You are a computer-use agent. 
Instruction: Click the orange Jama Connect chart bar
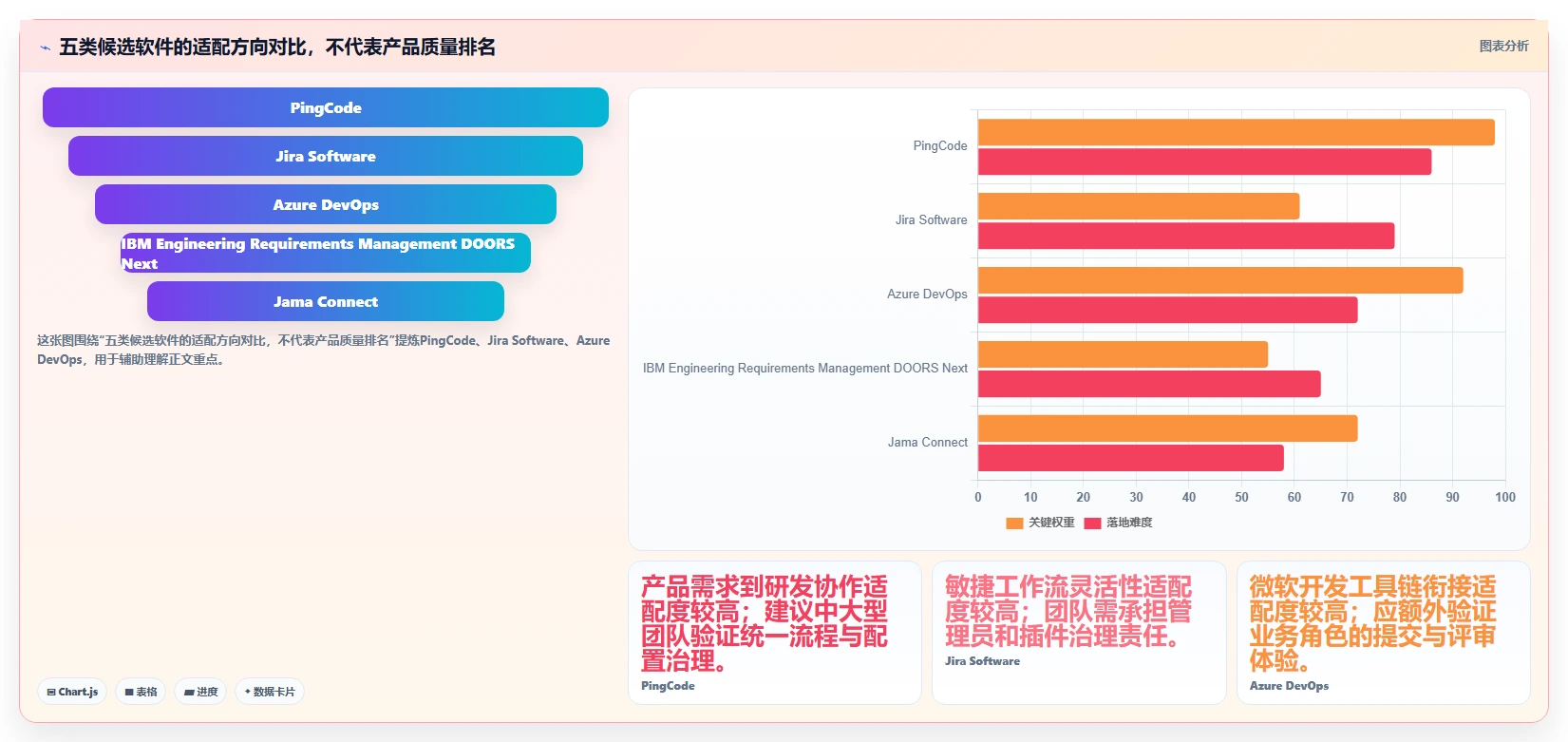tap(1167, 428)
